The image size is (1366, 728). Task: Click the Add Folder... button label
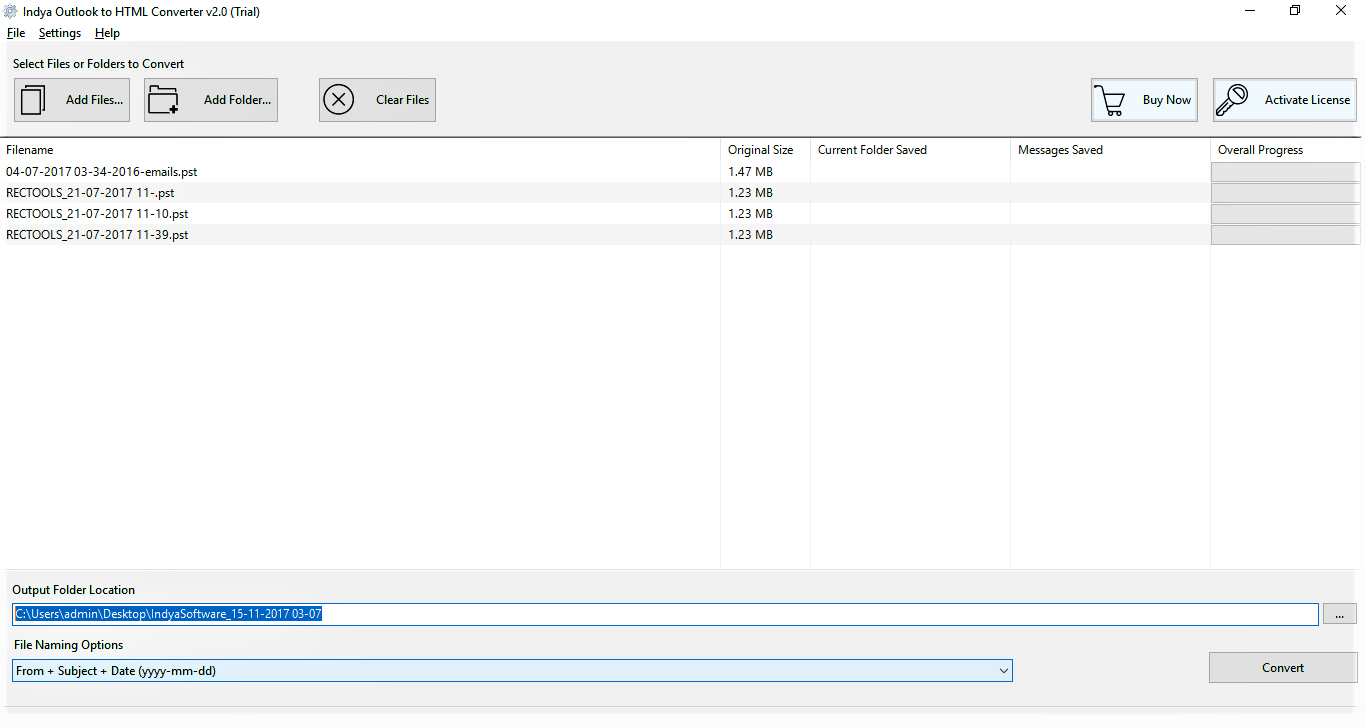(x=238, y=100)
